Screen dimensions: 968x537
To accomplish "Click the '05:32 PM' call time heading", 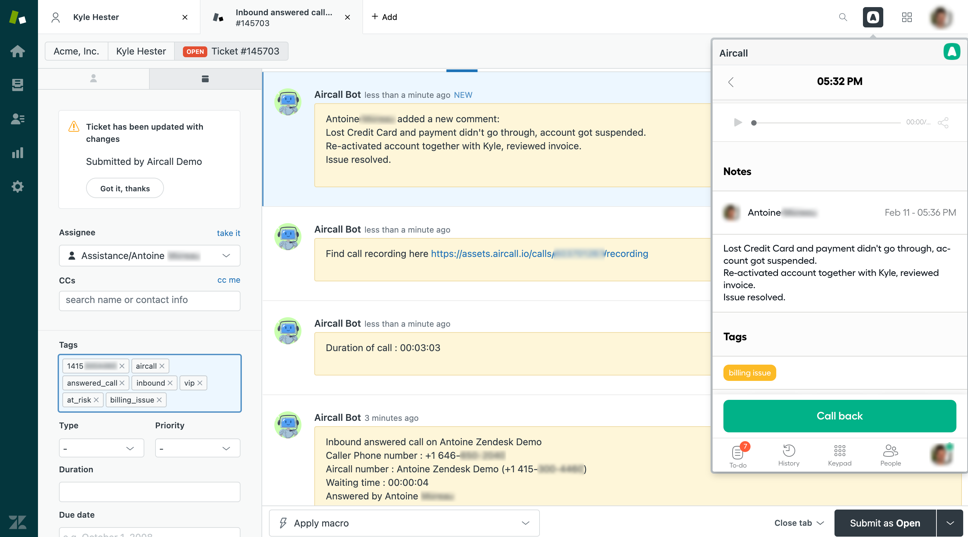I will click(840, 81).
